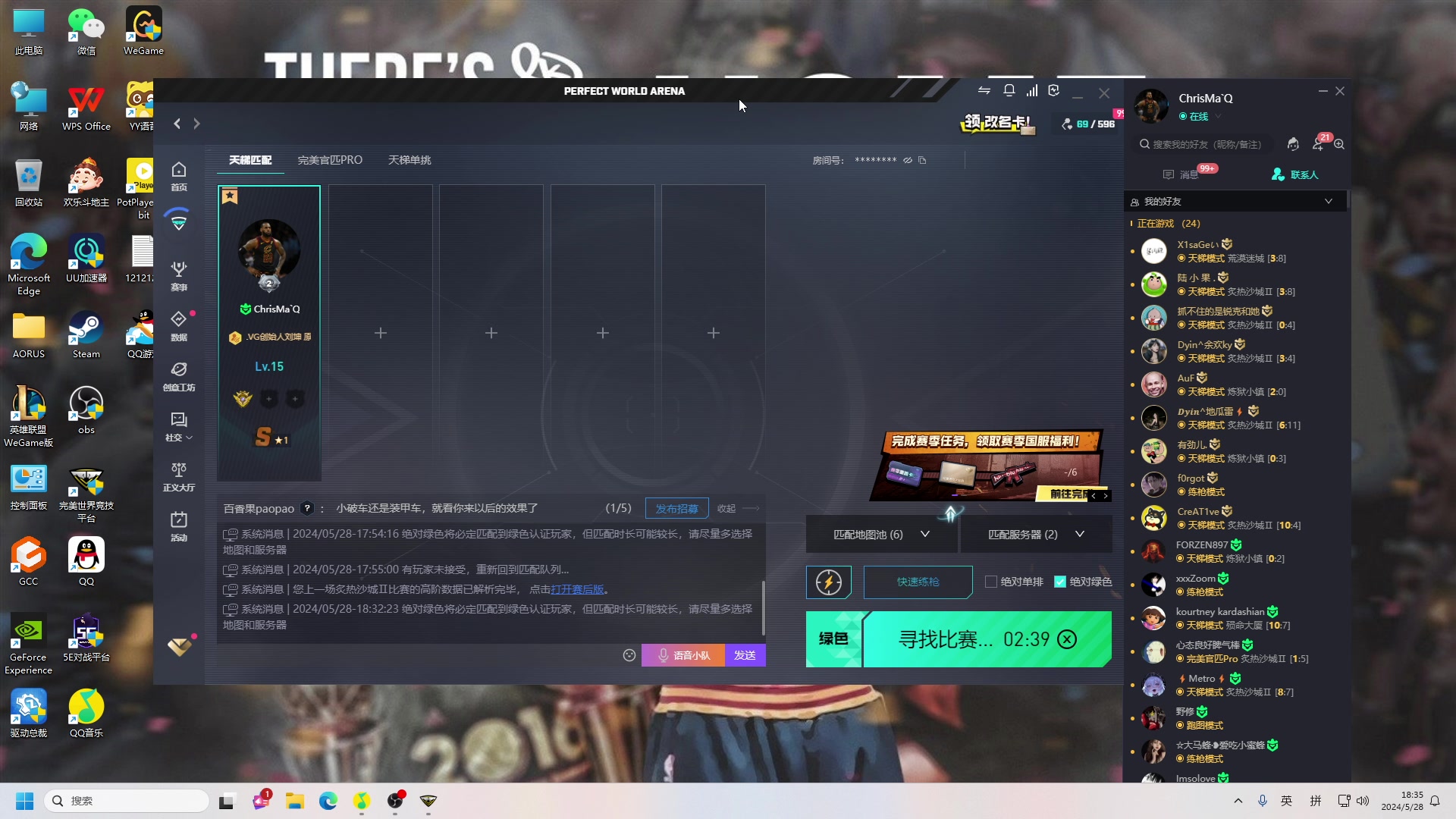Open the 领改名卡 promo icon
The image size is (1456, 819).
(998, 123)
